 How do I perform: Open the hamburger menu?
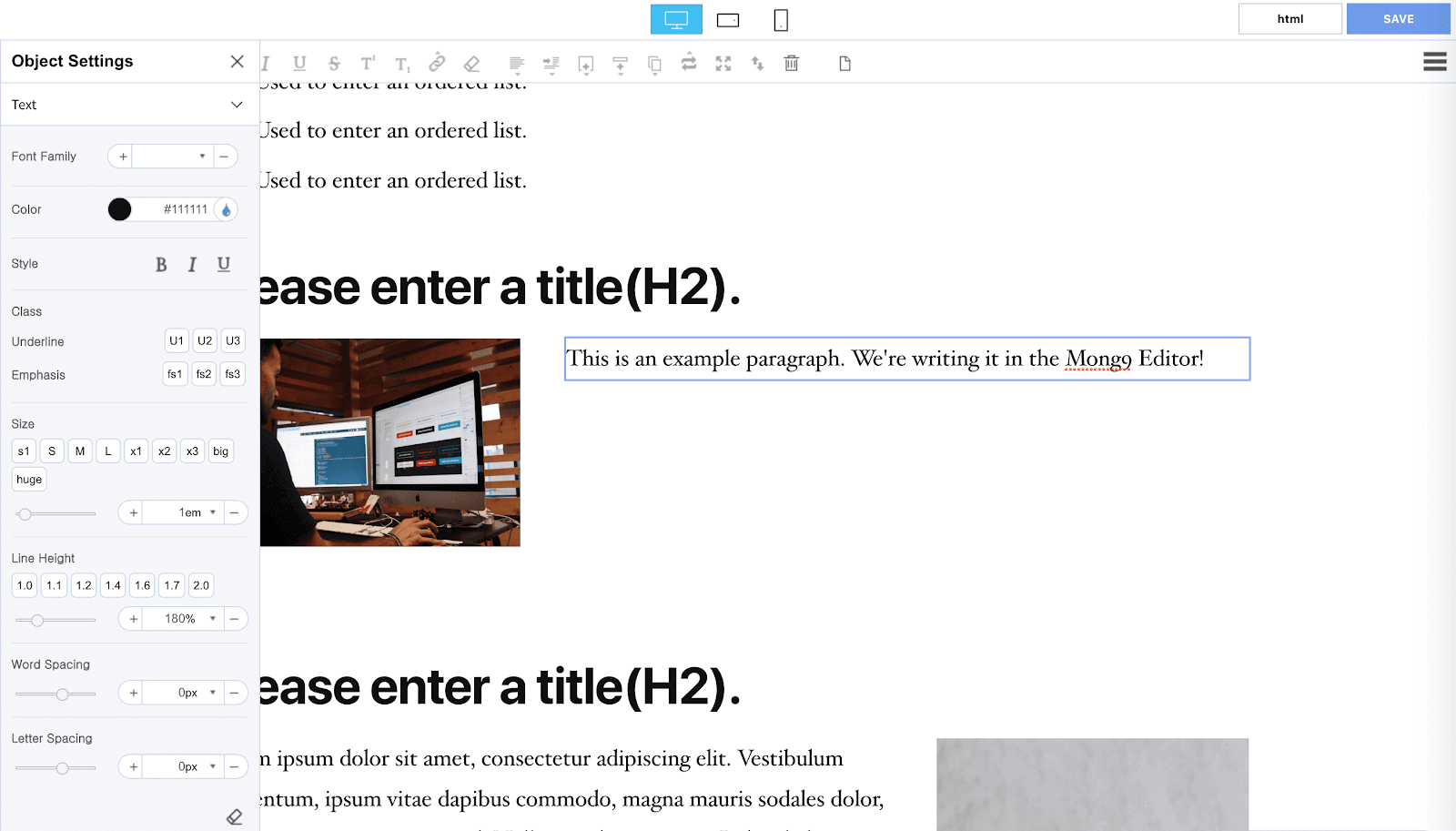(1435, 61)
